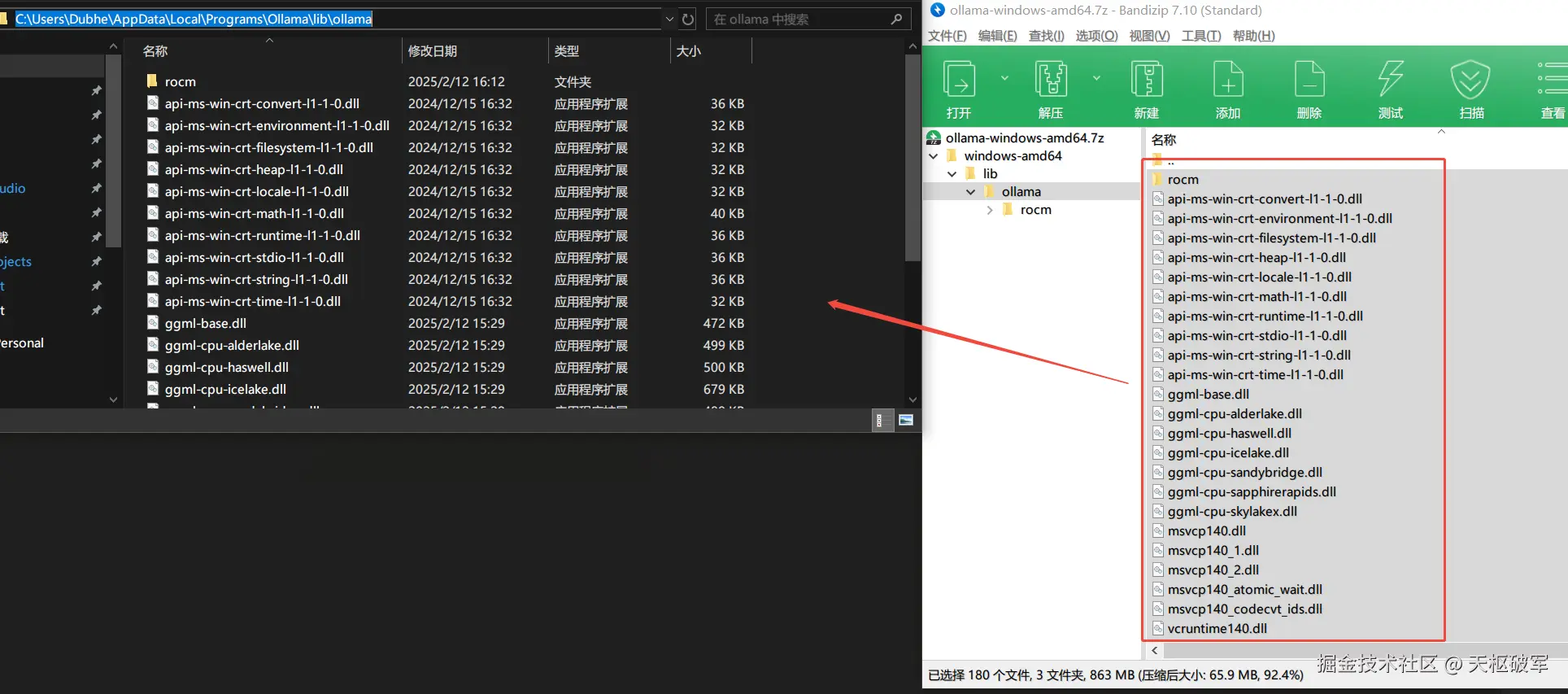Viewport: 1568px width, 694px height.
Task: Select ggml-cpu-haswell.dll in Explorer list
Action: click(226, 367)
